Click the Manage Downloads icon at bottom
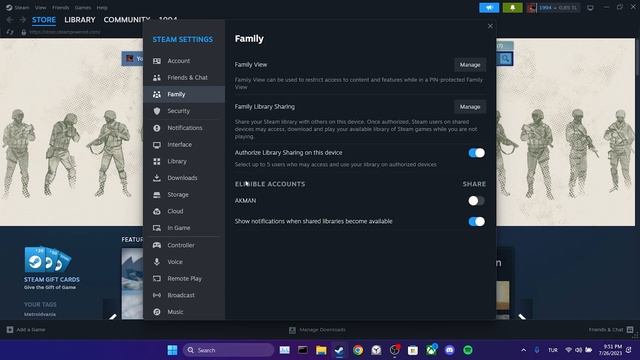640x360 pixels. coord(292,330)
